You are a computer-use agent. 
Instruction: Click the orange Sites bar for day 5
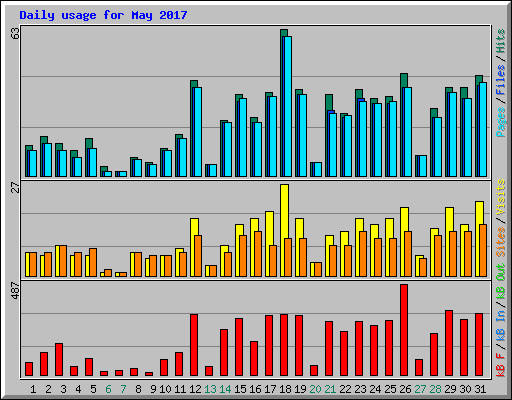pos(93,262)
